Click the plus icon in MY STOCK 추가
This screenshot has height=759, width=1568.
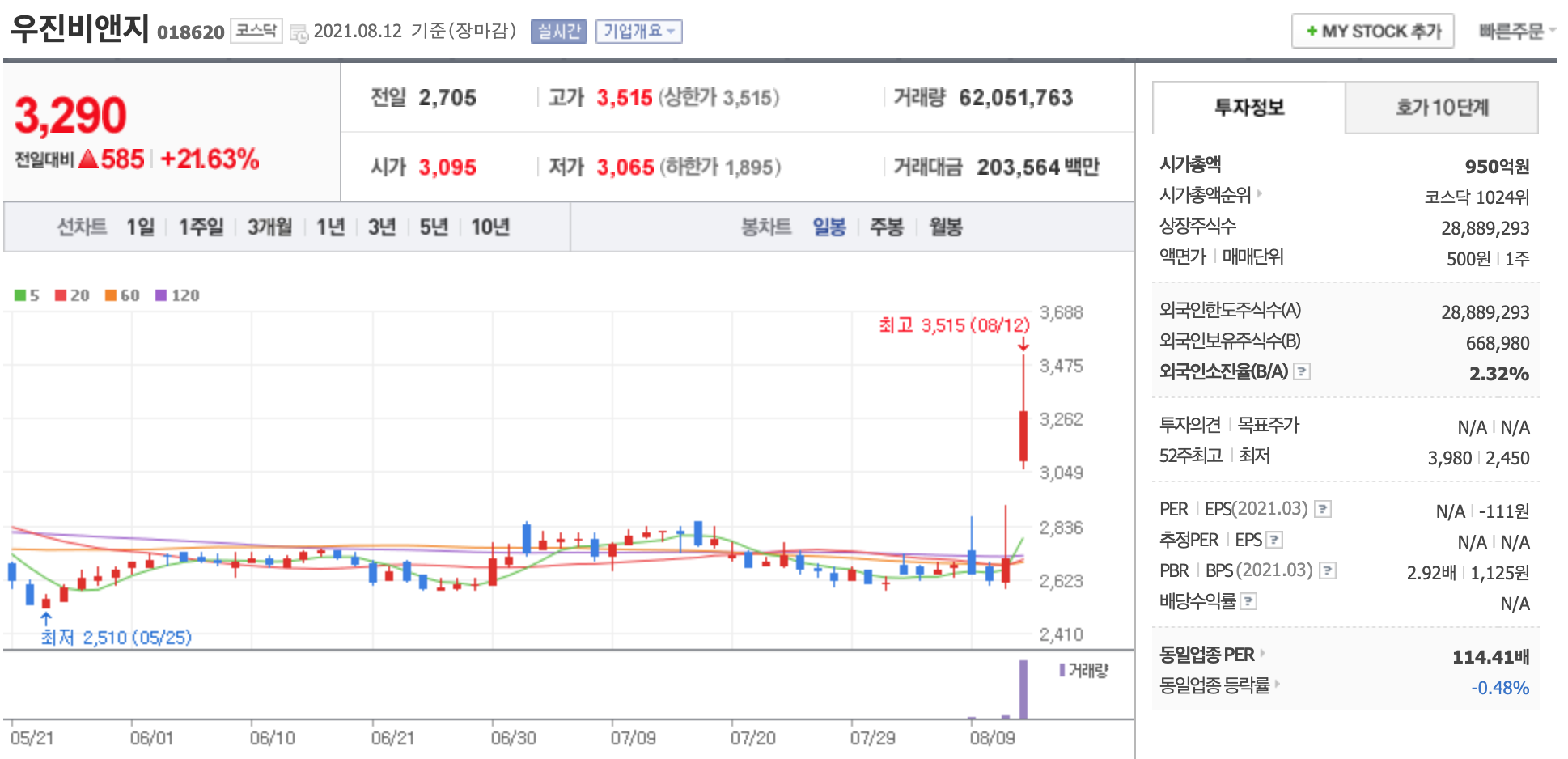click(x=1312, y=32)
